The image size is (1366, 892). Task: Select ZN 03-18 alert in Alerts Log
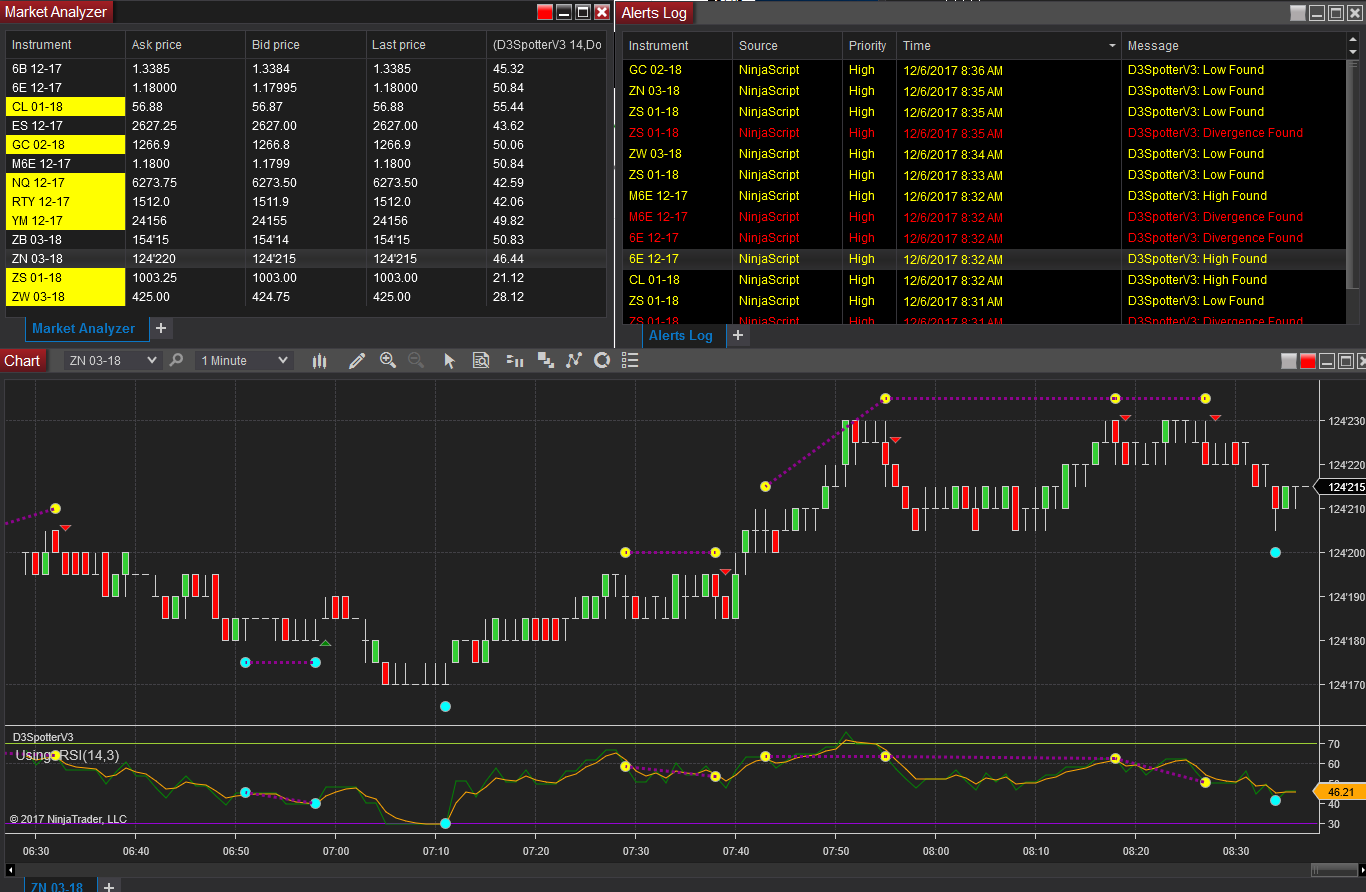tap(985, 91)
